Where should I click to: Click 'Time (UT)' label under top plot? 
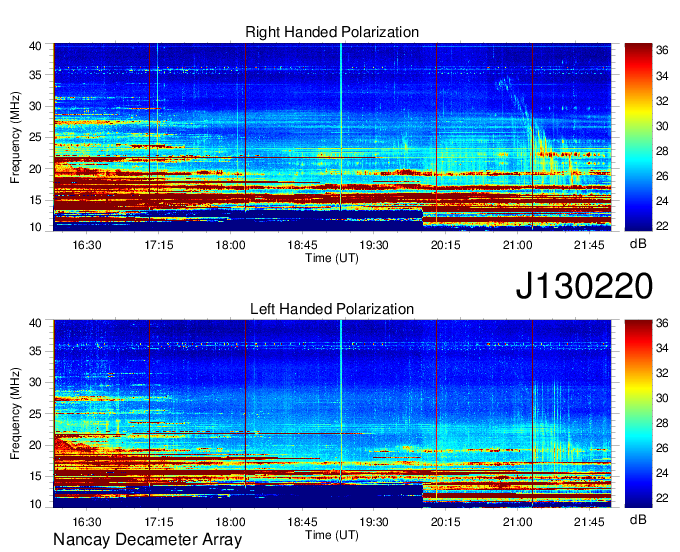(332, 258)
